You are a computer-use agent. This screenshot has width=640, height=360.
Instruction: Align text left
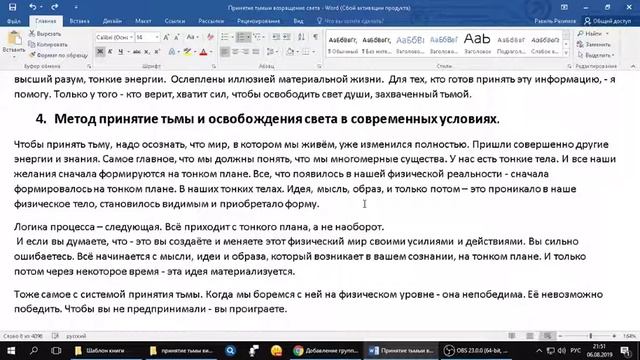coord(225,52)
